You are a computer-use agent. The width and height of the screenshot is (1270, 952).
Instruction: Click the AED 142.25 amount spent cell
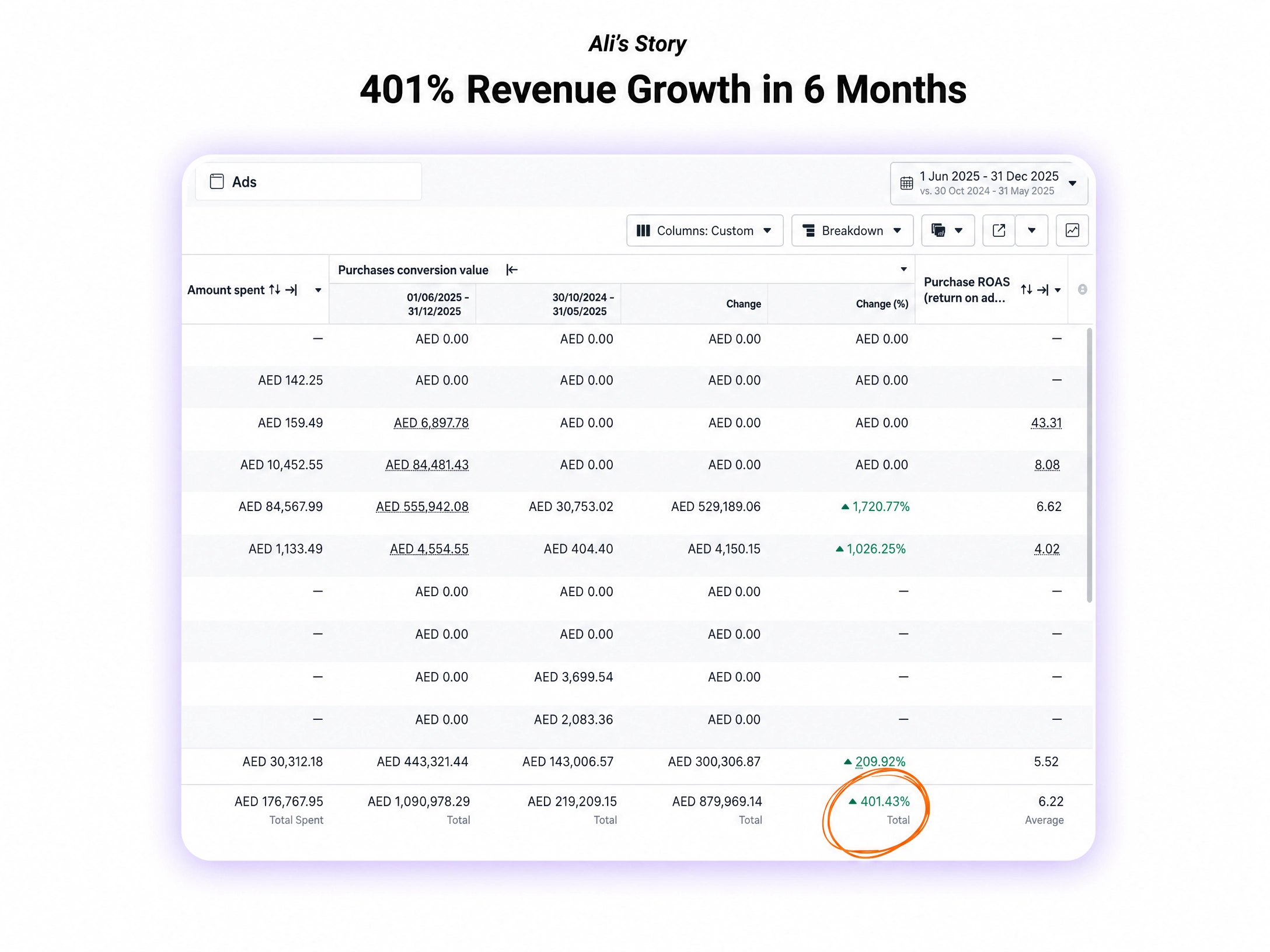click(x=290, y=380)
